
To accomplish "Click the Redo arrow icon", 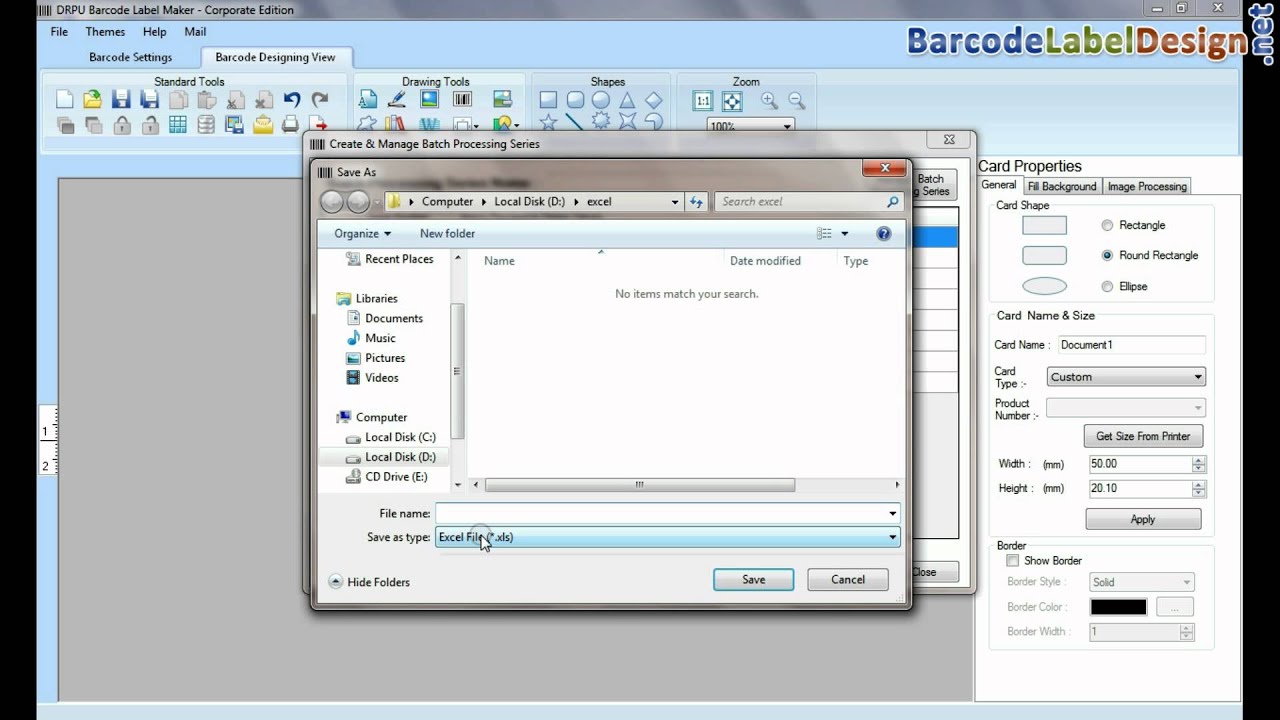I will tap(320, 99).
